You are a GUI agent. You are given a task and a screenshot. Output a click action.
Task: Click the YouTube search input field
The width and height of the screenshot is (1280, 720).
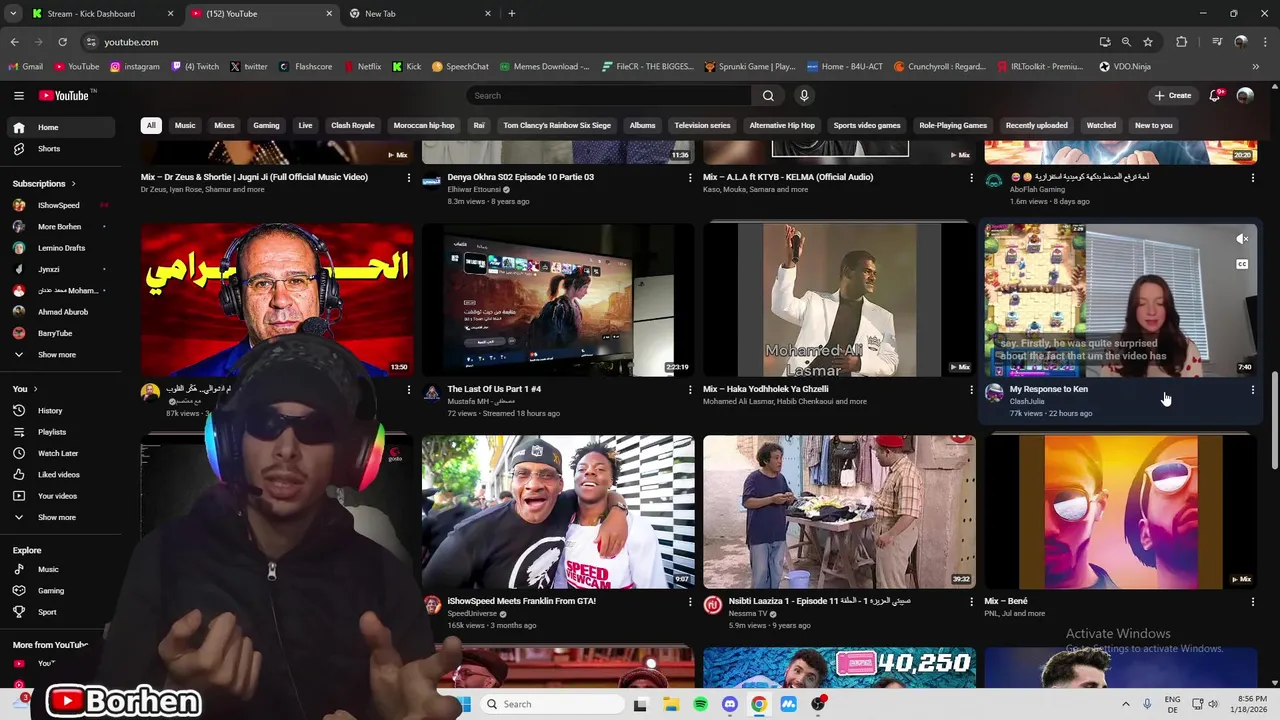click(609, 95)
